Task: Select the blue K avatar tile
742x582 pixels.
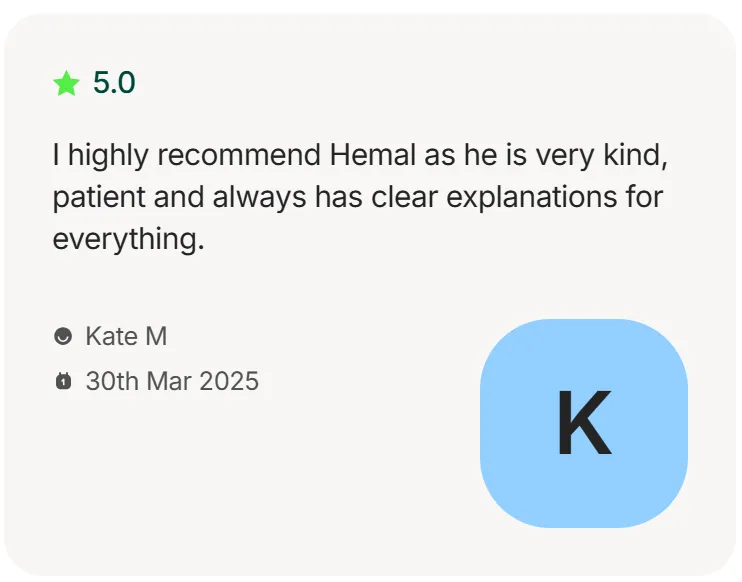Action: click(x=584, y=423)
